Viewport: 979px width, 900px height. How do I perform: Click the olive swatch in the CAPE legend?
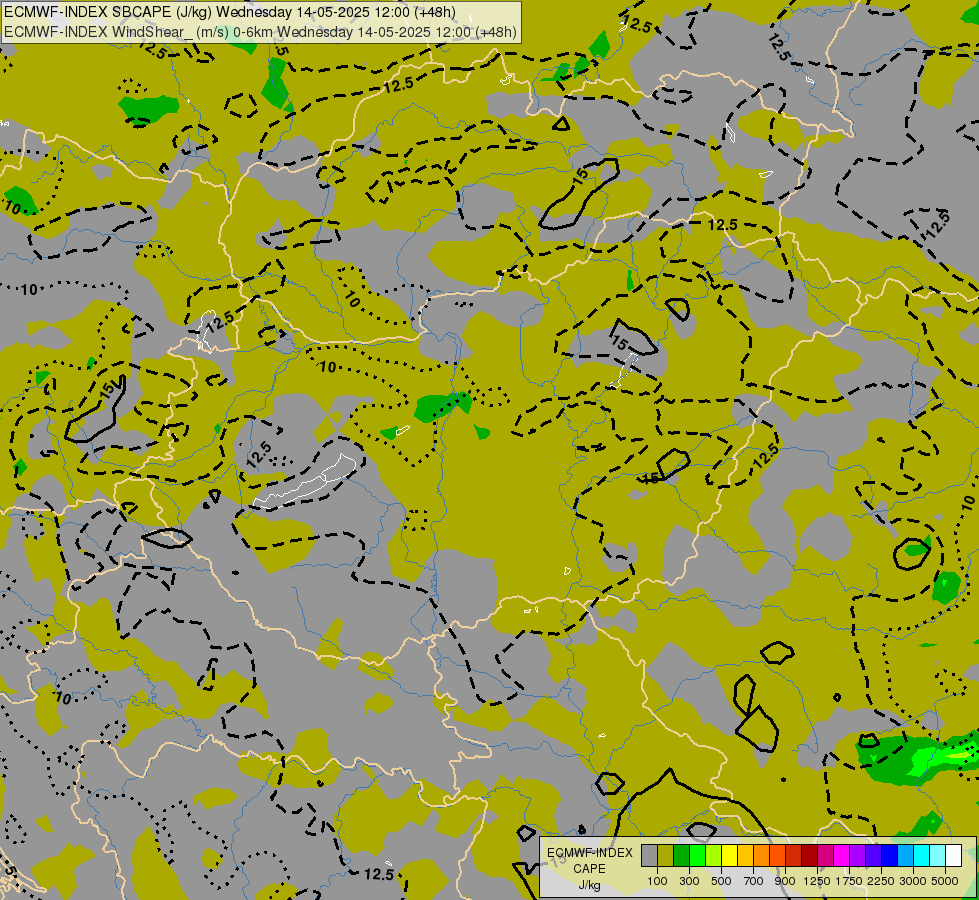[666, 855]
